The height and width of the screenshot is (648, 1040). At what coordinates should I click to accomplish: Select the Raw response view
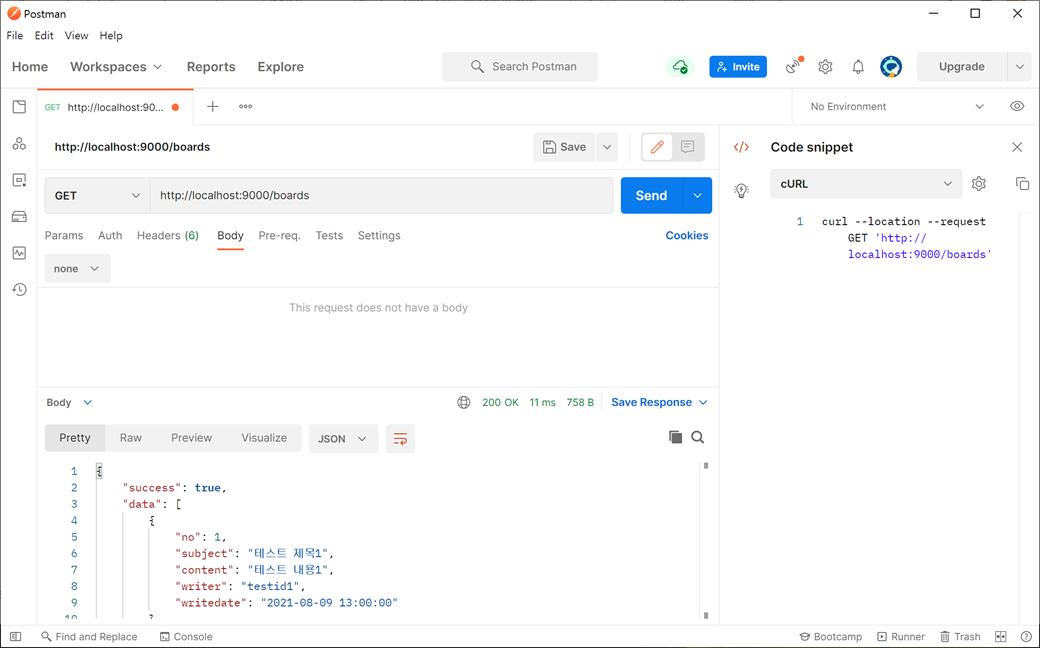point(131,438)
